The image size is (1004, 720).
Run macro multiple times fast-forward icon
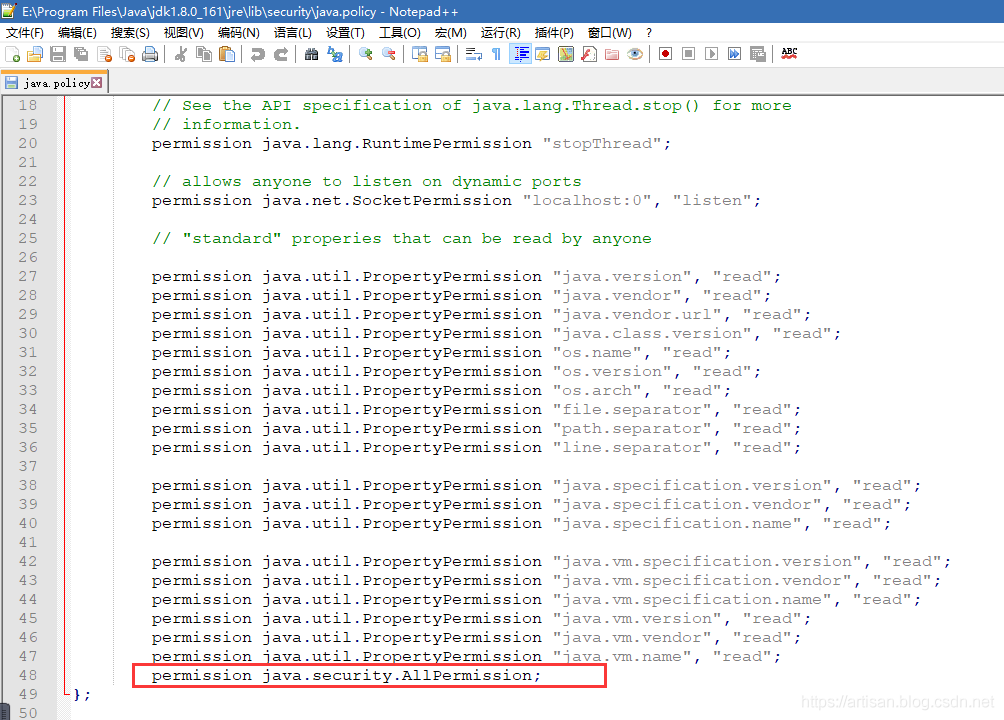pos(735,54)
